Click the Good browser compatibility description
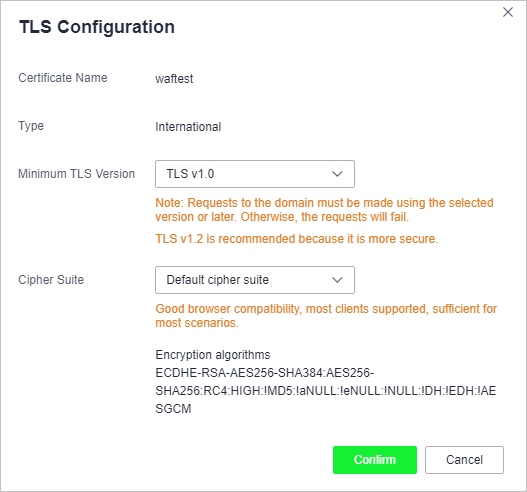Image resolution: width=527 pixels, height=492 pixels. 326,316
